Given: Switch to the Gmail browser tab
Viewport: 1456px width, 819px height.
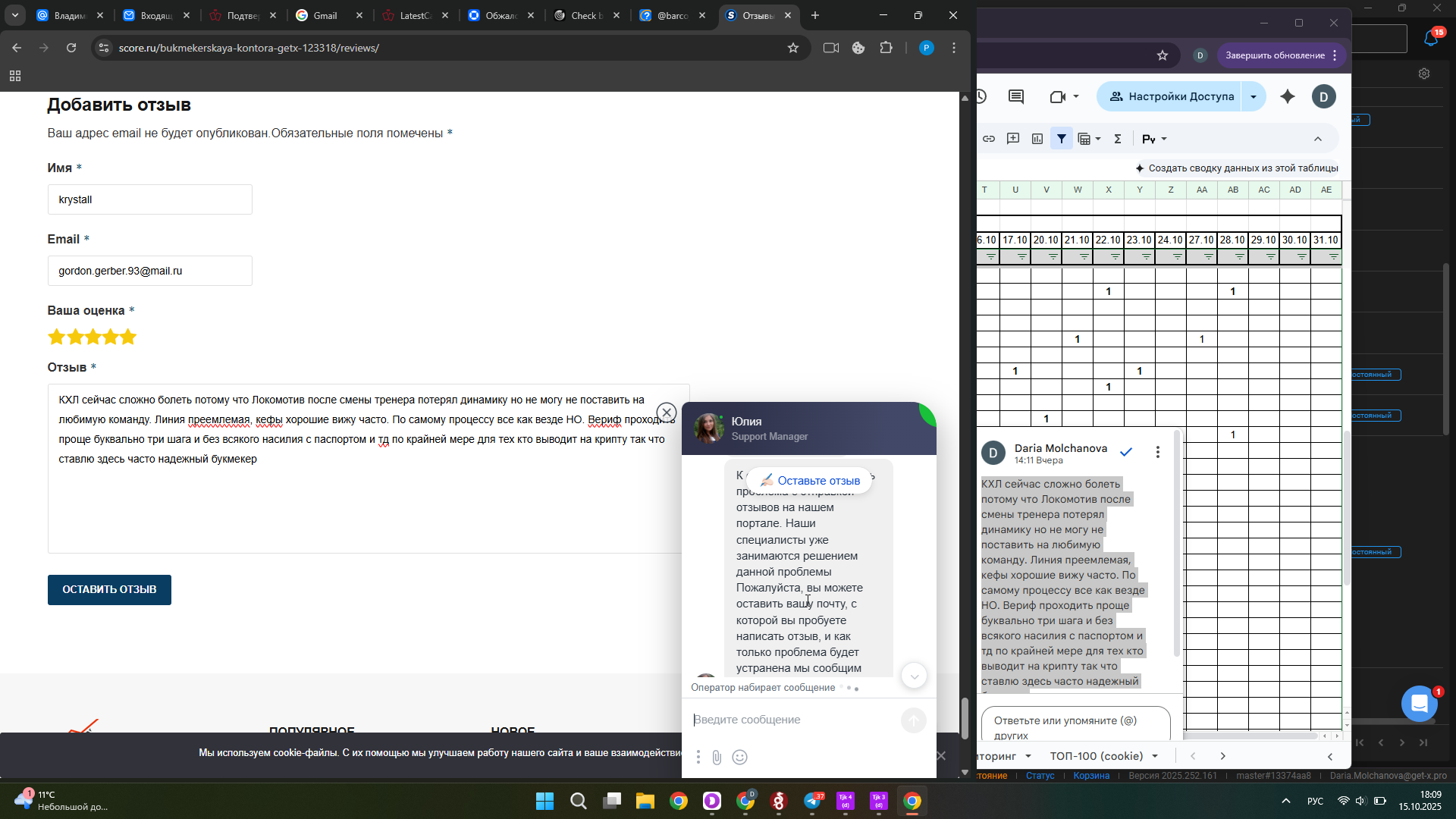Looking at the screenshot, I should tap(325, 15).
